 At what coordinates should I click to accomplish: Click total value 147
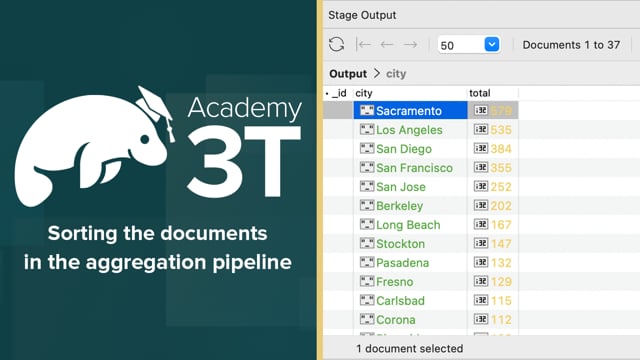pyautogui.click(x=501, y=244)
